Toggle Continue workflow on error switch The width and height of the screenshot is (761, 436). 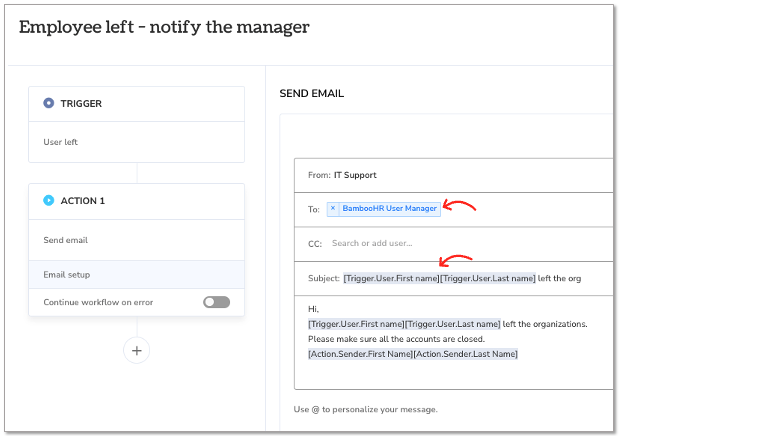[216, 302]
